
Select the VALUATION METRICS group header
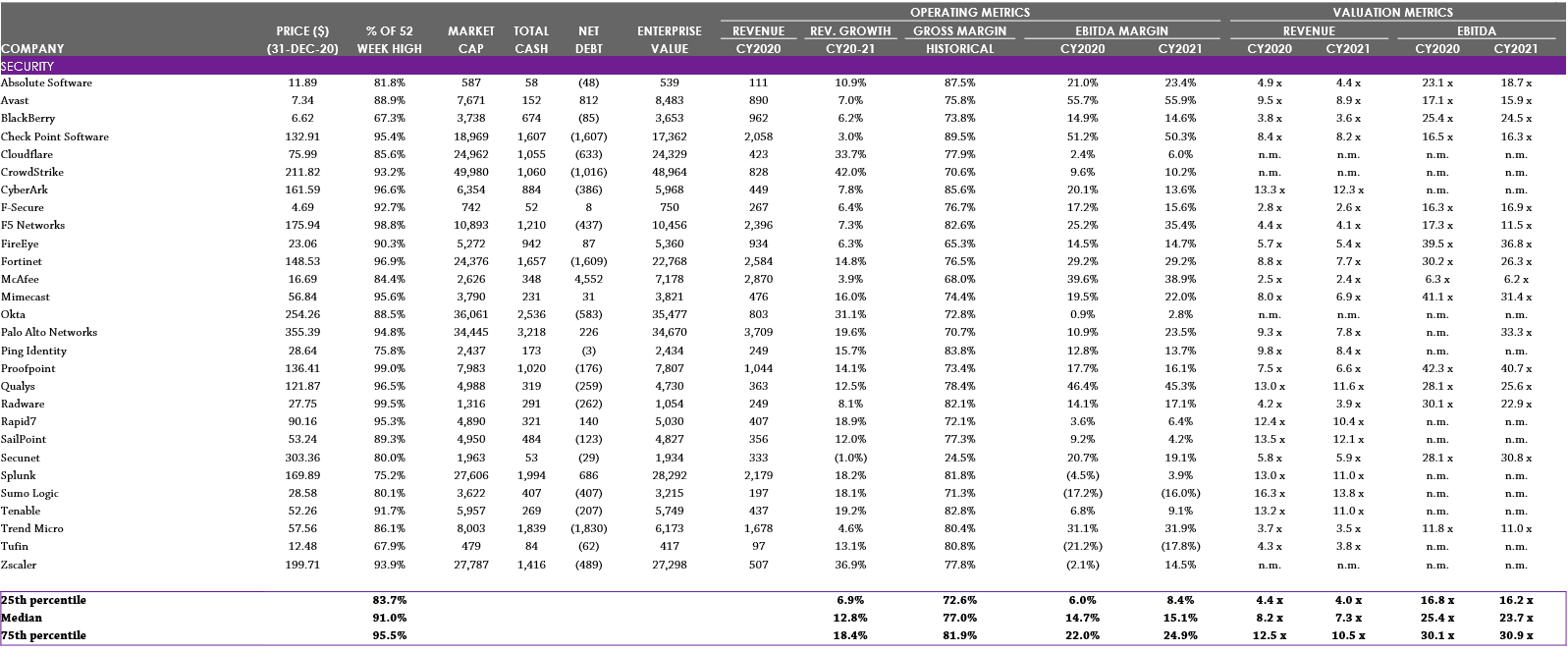tap(1392, 13)
